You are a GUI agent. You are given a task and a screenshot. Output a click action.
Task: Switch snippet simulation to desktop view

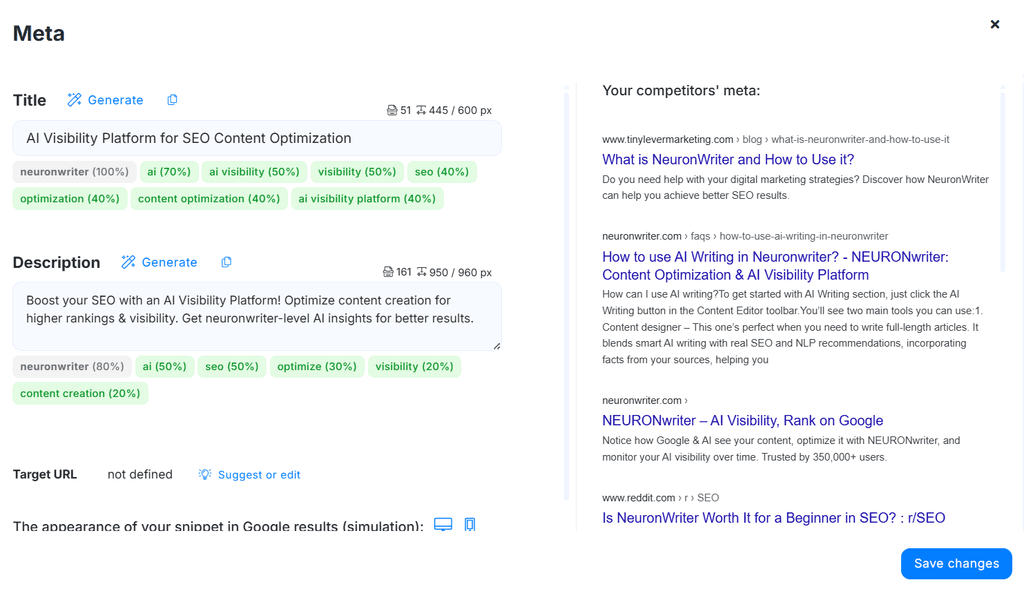point(443,524)
